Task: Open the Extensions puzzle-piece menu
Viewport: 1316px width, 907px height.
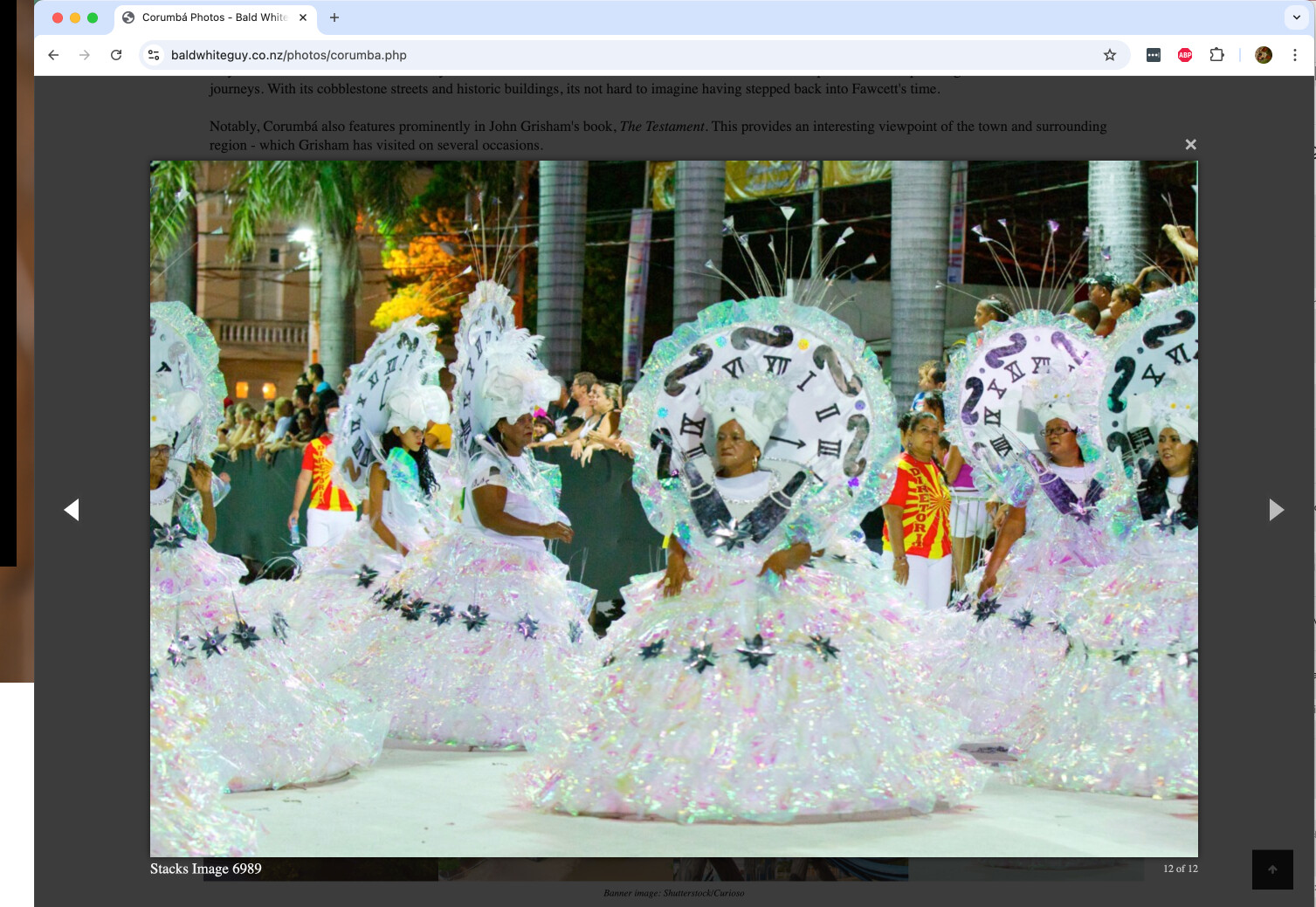Action: [1216, 55]
